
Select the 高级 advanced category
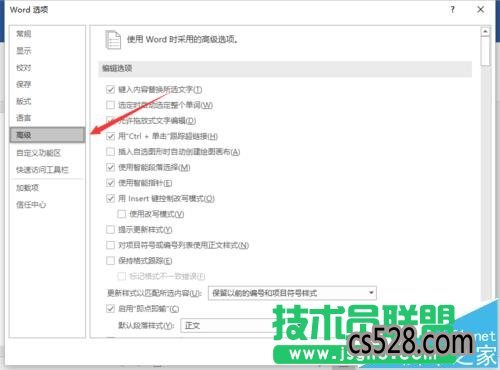[47, 135]
